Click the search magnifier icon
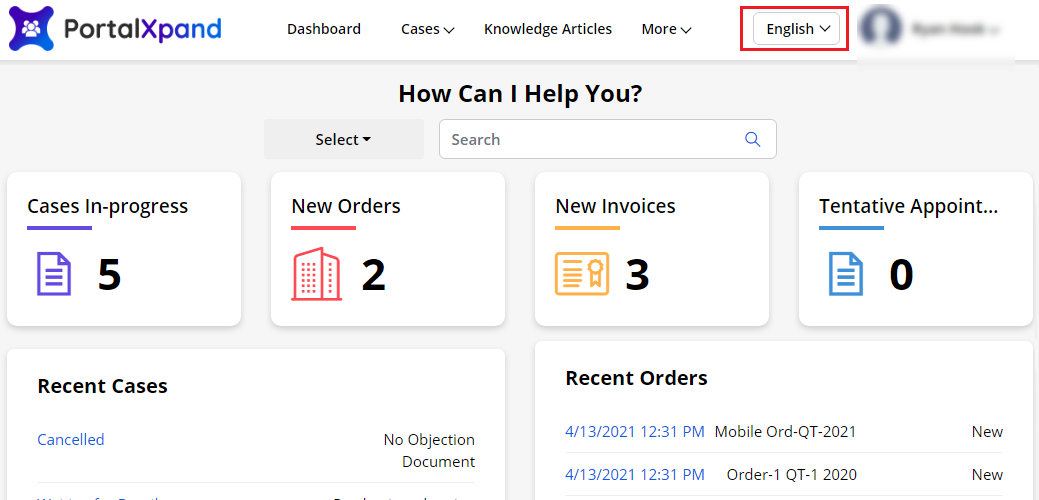1039x500 pixels. (753, 139)
